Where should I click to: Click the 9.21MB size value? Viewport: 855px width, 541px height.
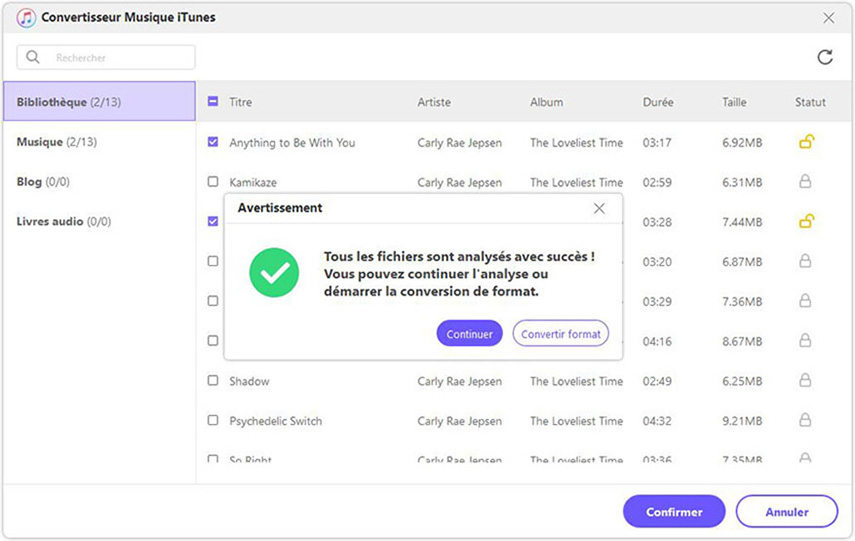click(742, 421)
